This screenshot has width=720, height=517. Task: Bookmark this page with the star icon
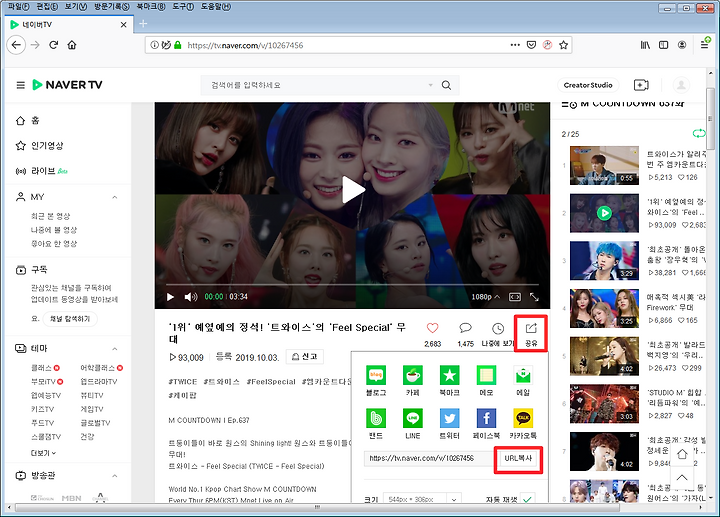click(x=563, y=45)
